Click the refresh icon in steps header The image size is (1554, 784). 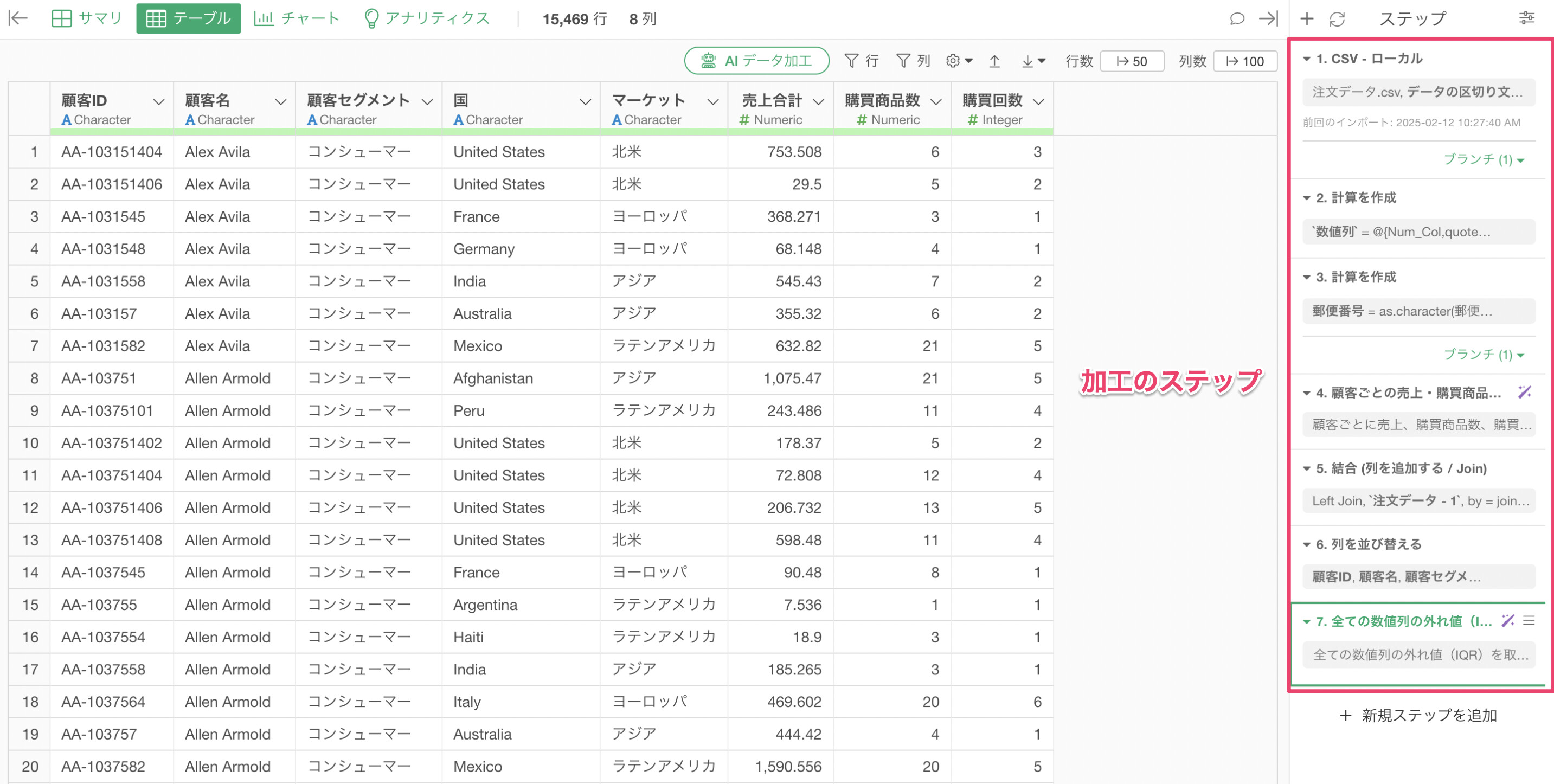1338,18
